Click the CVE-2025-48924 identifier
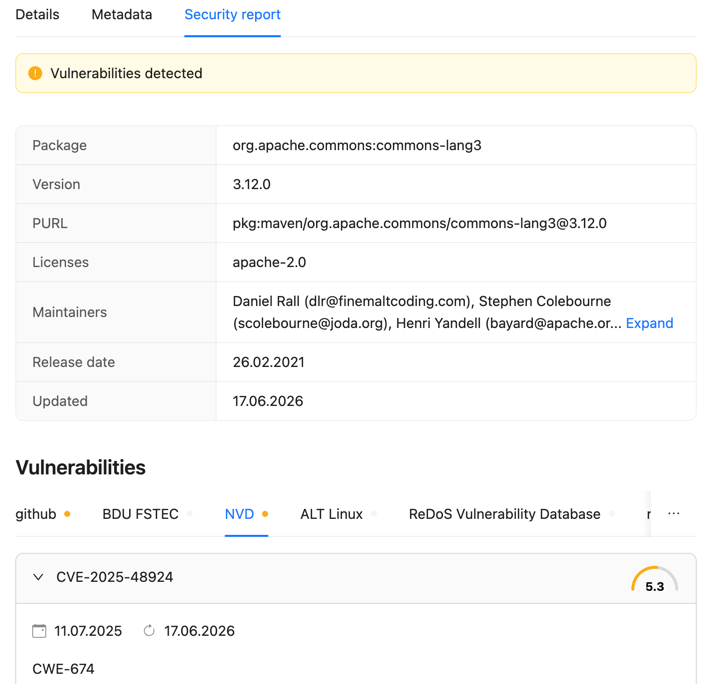711x684 pixels. [114, 577]
